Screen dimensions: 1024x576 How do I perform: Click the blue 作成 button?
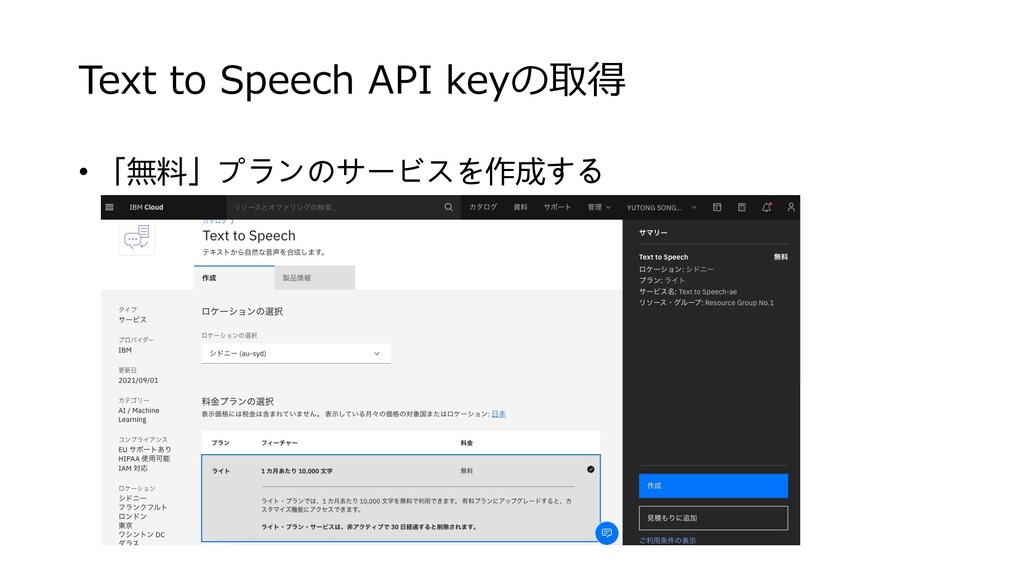pyautogui.click(x=713, y=486)
